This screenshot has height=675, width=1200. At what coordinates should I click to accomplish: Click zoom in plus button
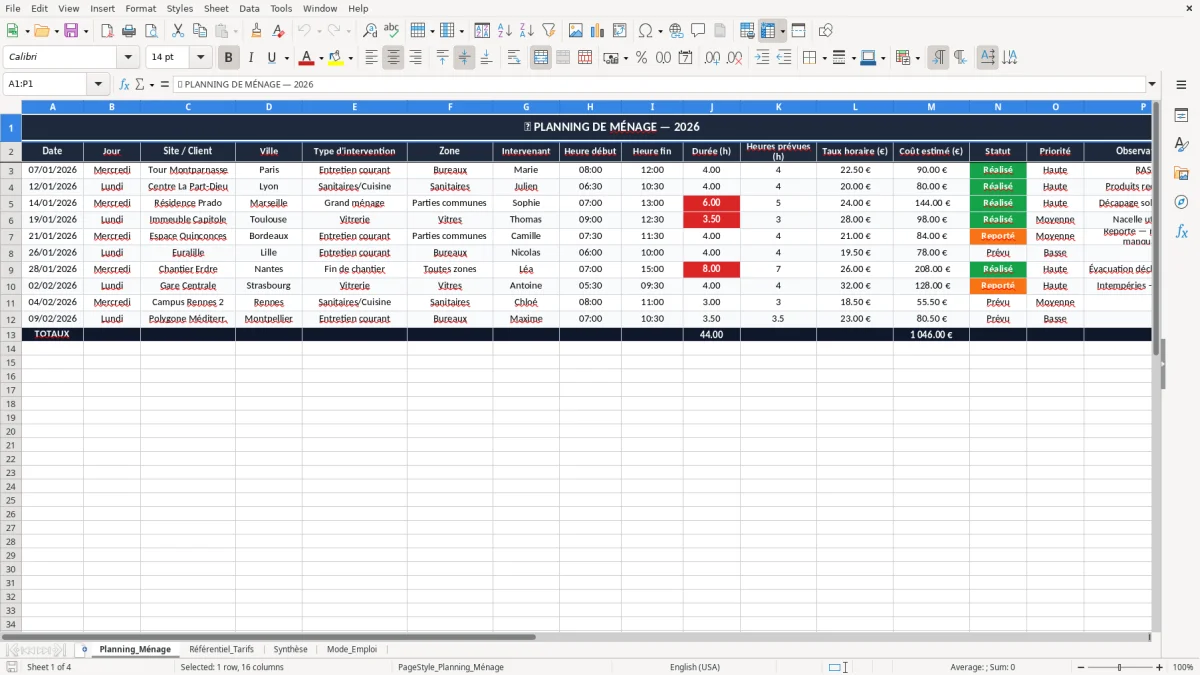point(1160,667)
